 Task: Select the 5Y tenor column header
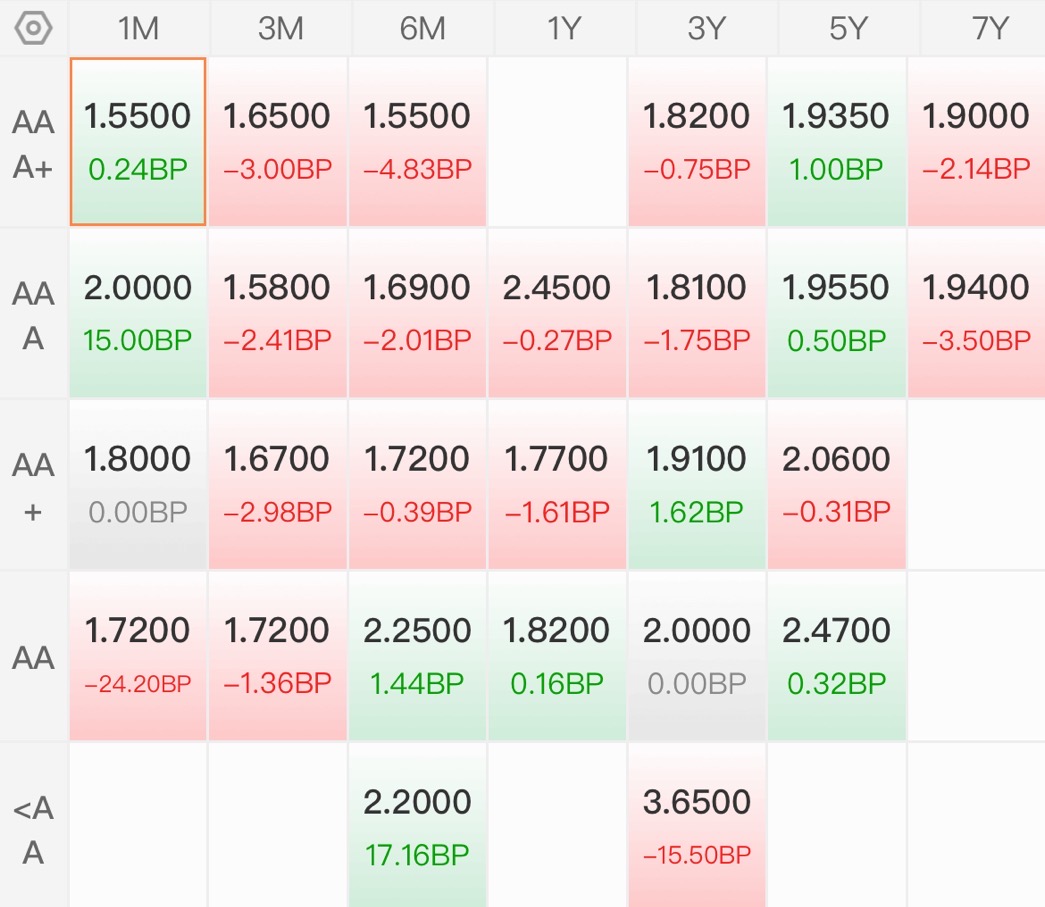click(848, 28)
